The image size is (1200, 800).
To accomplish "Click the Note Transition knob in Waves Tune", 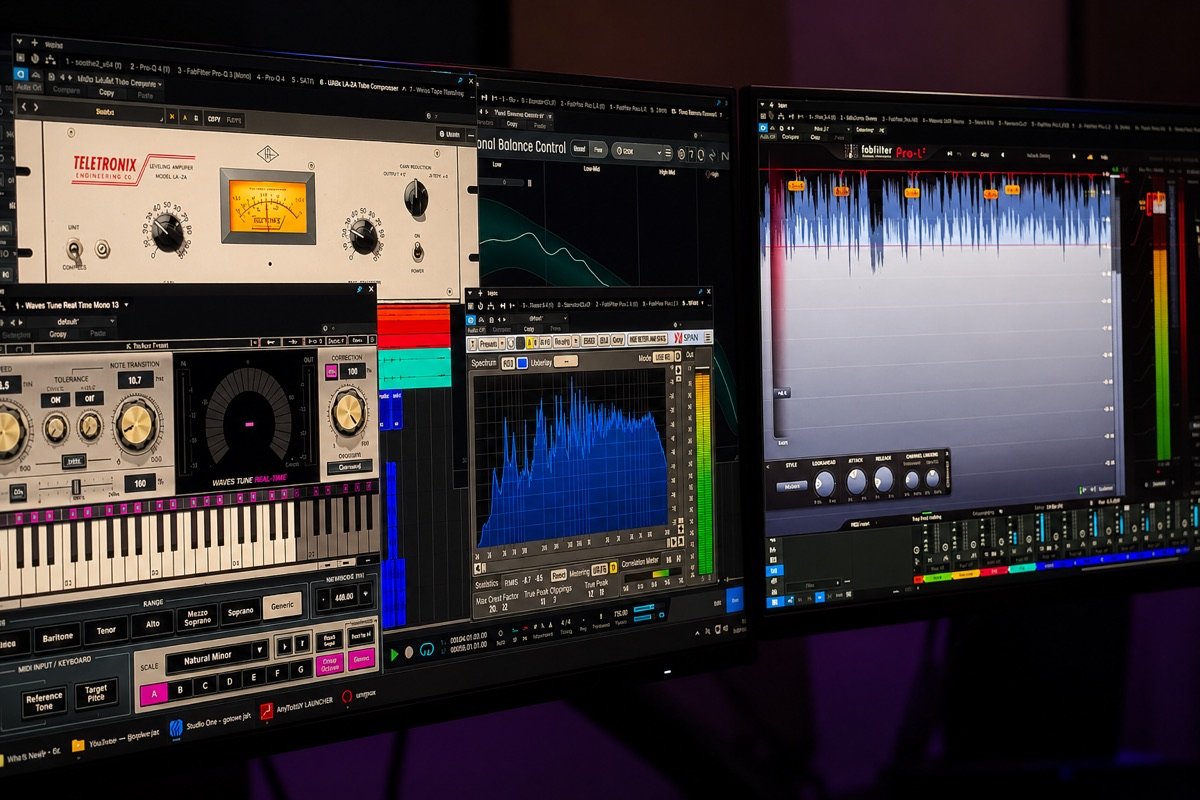I will 135,424.
